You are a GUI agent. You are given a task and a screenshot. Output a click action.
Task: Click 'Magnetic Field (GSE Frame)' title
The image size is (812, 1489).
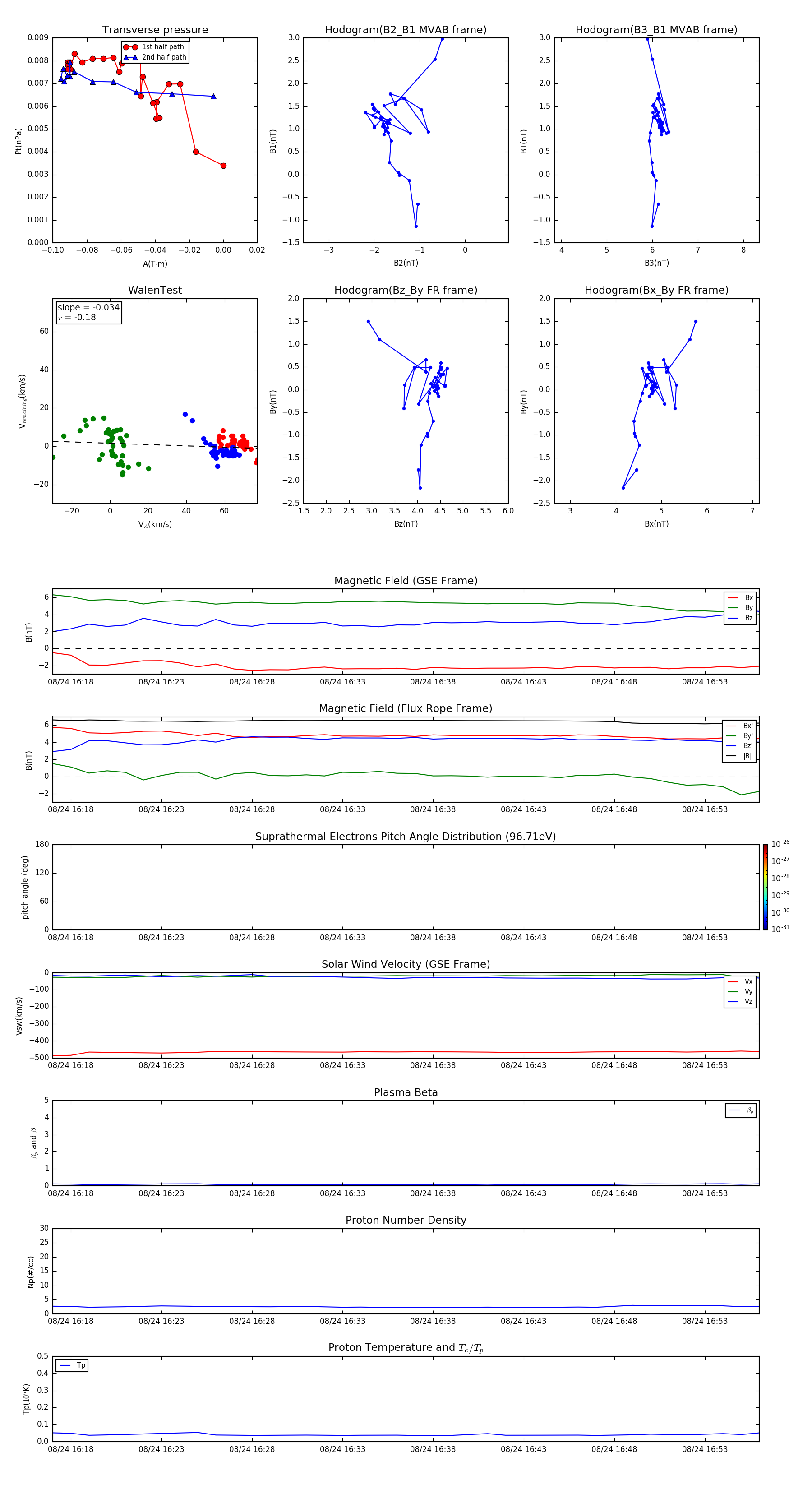pyautogui.click(x=406, y=580)
